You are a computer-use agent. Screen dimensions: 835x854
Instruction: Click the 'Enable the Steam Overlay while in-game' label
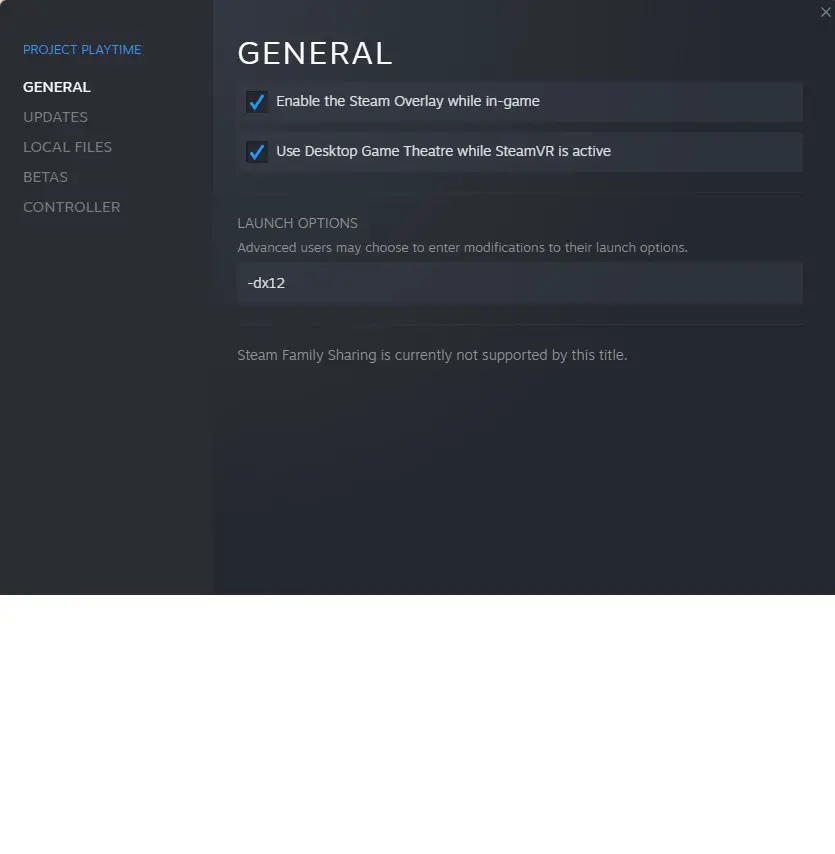tap(407, 101)
